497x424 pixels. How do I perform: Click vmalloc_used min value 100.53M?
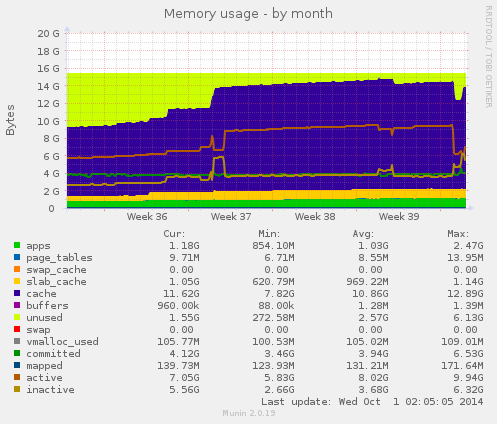tap(273, 342)
